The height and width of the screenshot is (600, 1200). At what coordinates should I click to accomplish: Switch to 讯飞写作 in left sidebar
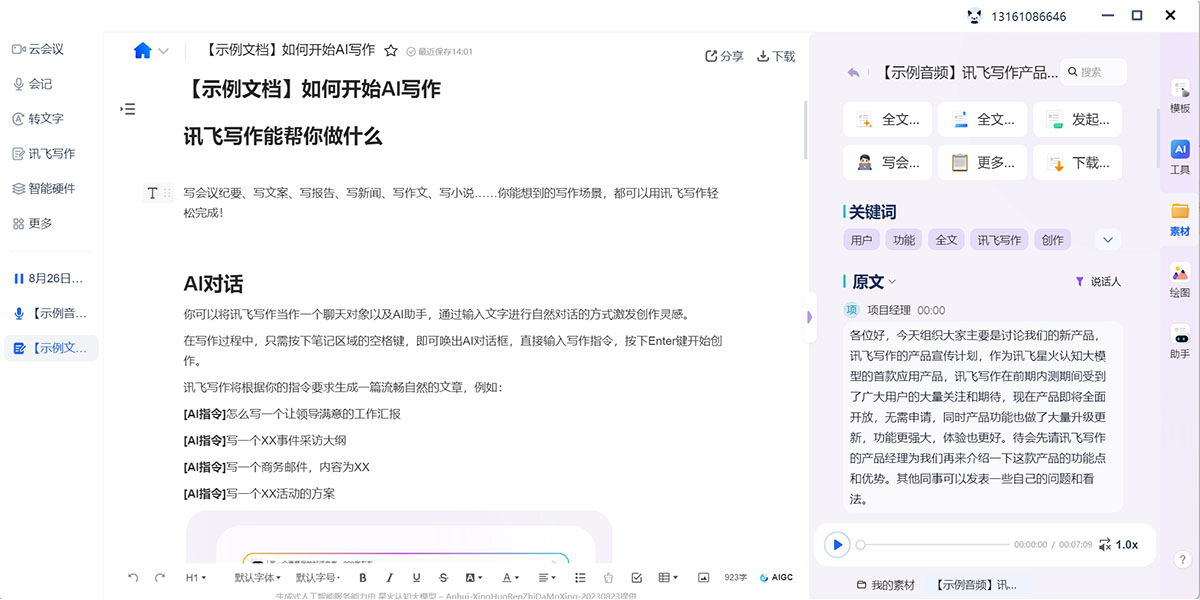[51, 154]
